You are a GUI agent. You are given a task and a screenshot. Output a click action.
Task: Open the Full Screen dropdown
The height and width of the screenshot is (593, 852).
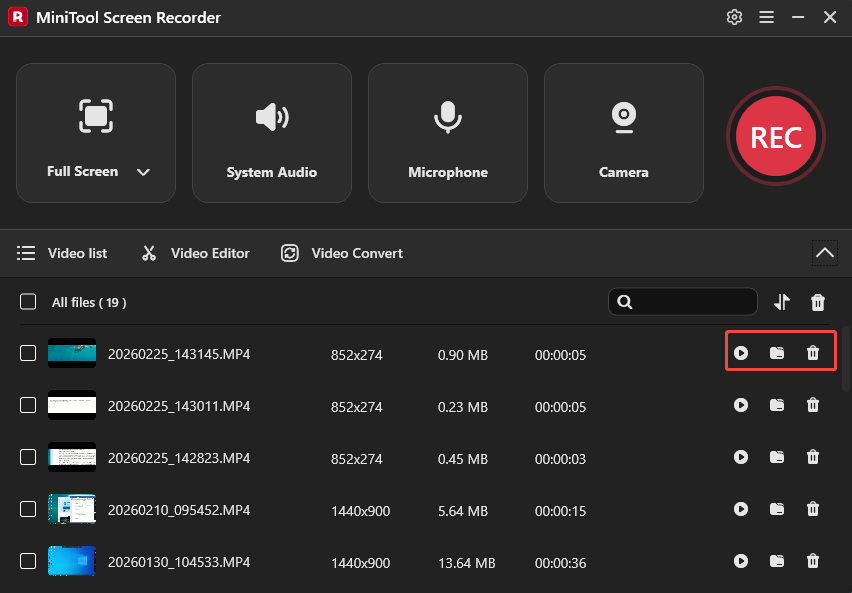[x=143, y=171]
